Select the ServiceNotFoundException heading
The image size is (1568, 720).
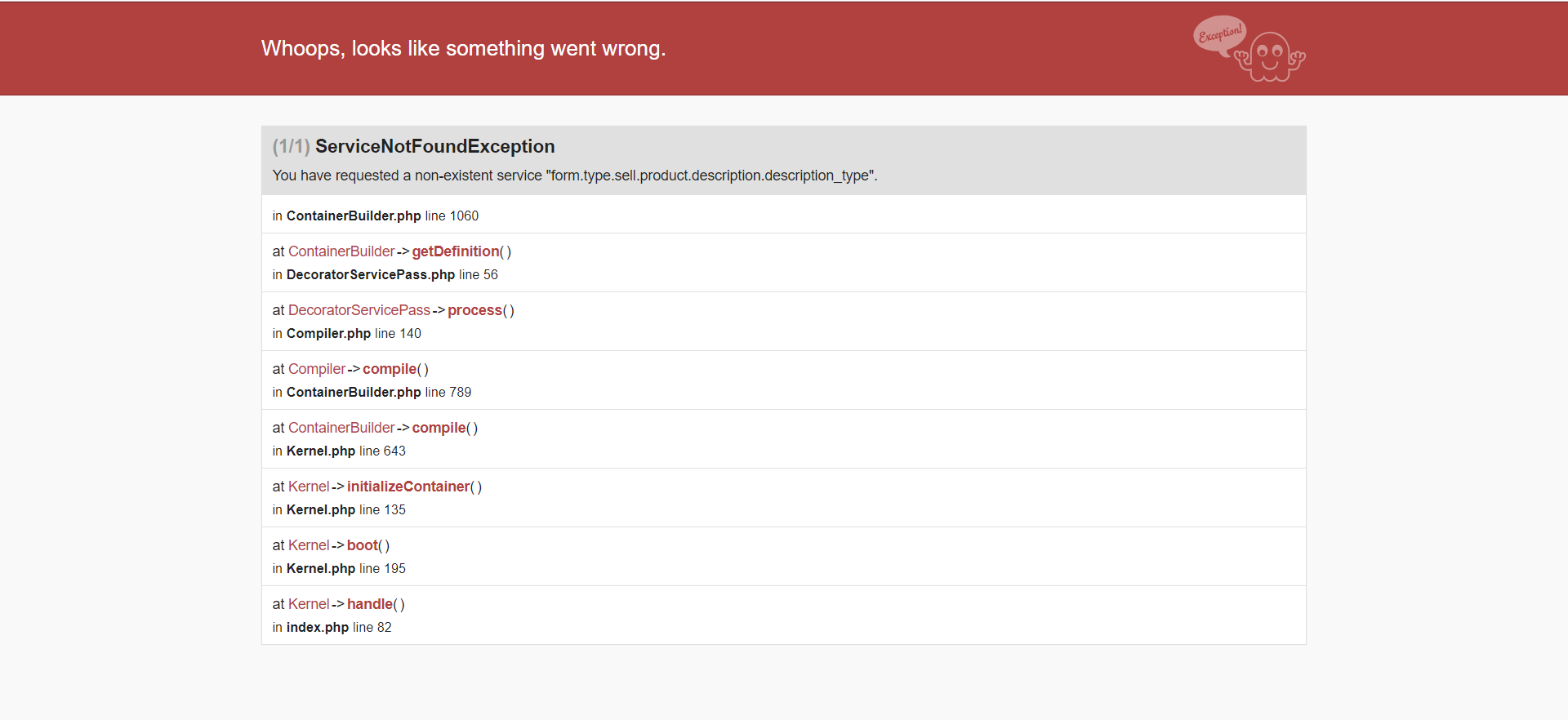point(434,146)
